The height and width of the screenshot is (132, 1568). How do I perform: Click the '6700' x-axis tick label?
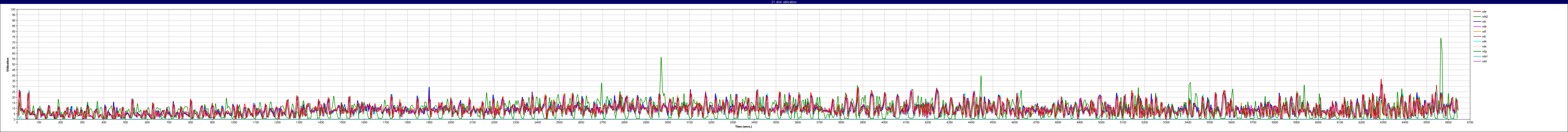(x=1470, y=122)
